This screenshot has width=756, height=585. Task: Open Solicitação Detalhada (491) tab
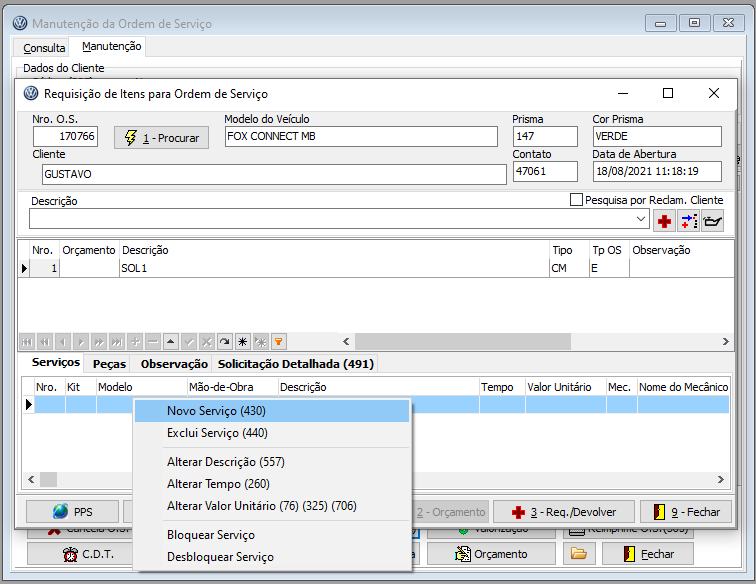(x=296, y=364)
